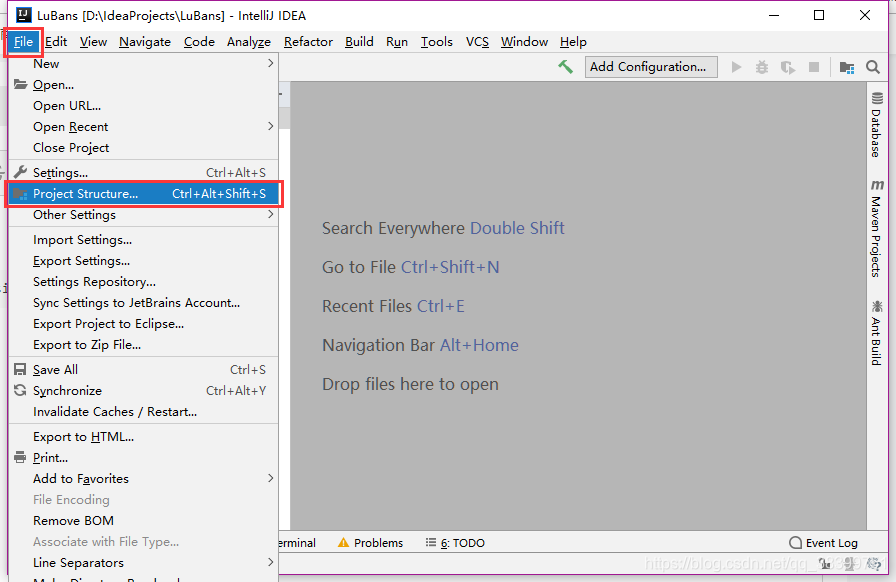Image resolution: width=896 pixels, height=582 pixels.
Task: Click the Alt+Home shortcut text
Action: tap(479, 345)
